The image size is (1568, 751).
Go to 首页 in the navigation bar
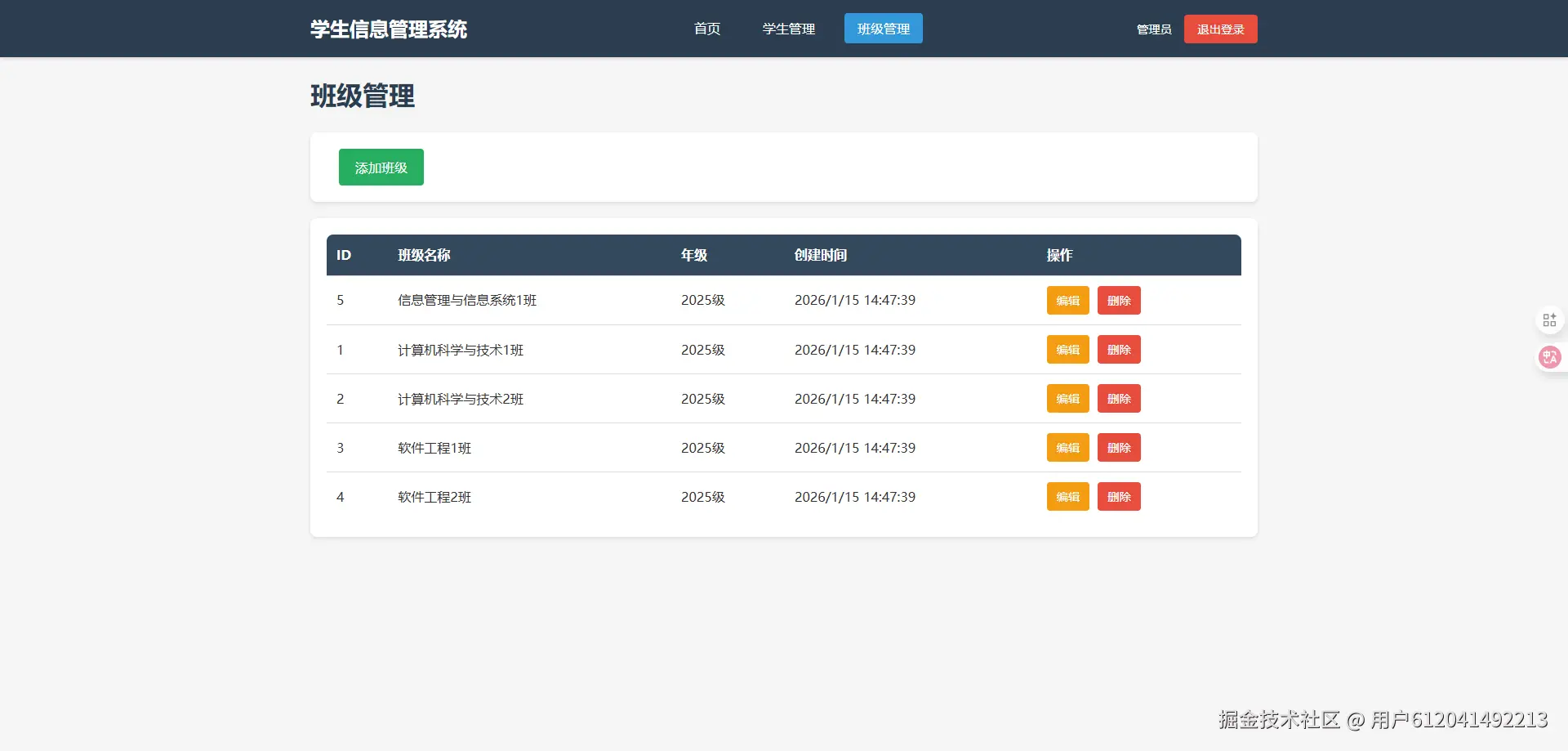pos(707,29)
